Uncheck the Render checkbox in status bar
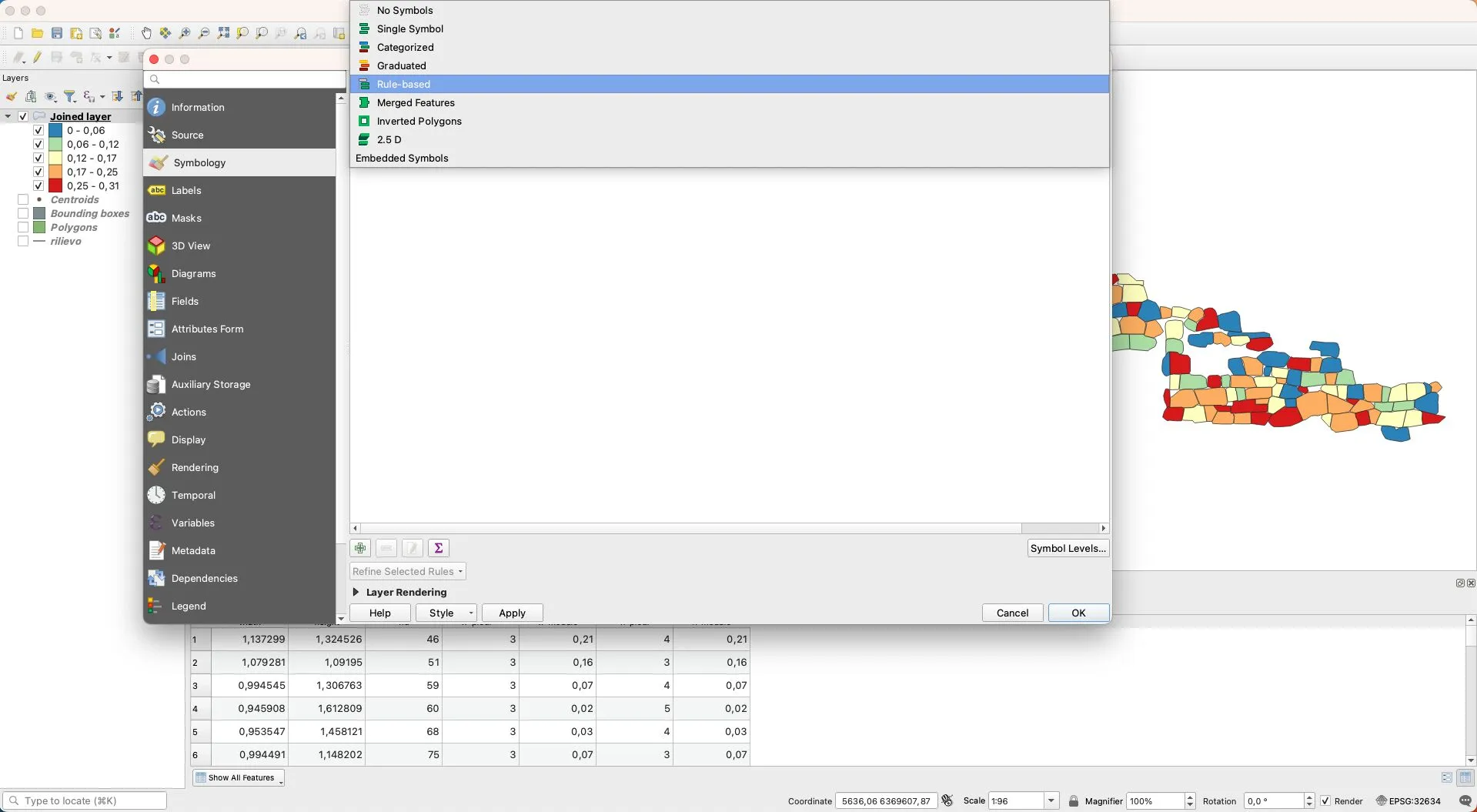This screenshot has width=1477, height=812. pyautogui.click(x=1325, y=800)
